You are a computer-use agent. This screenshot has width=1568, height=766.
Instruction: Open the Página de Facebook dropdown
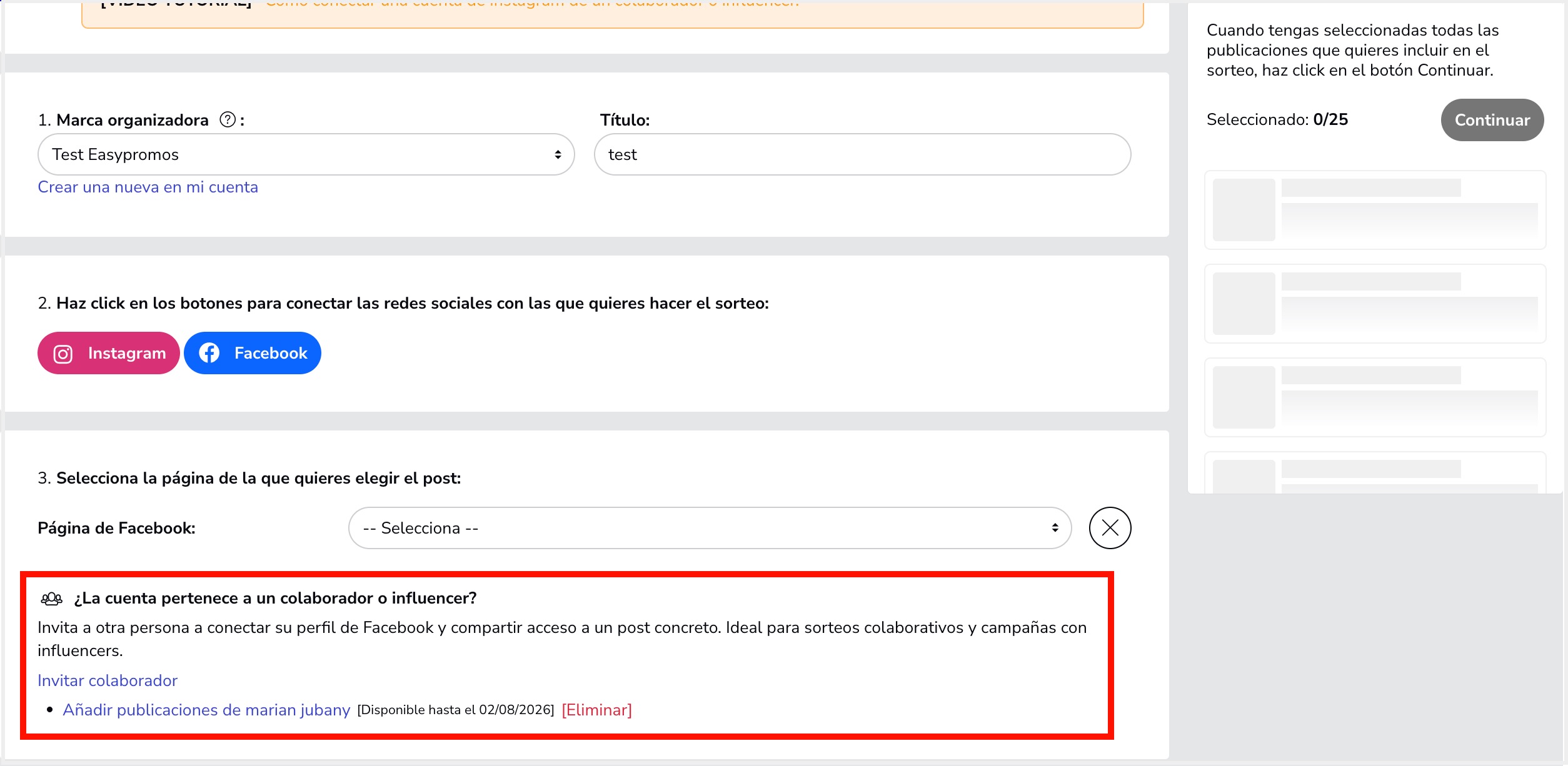710,528
